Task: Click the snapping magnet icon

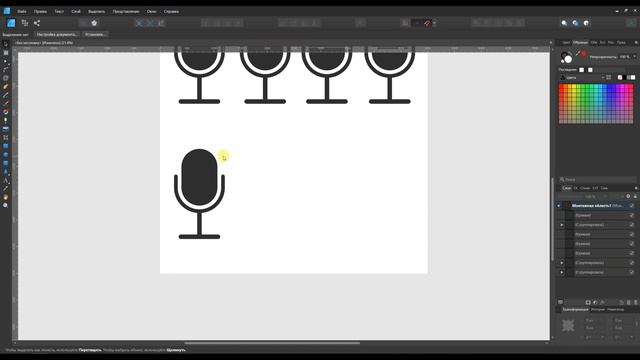Action: 427,23
